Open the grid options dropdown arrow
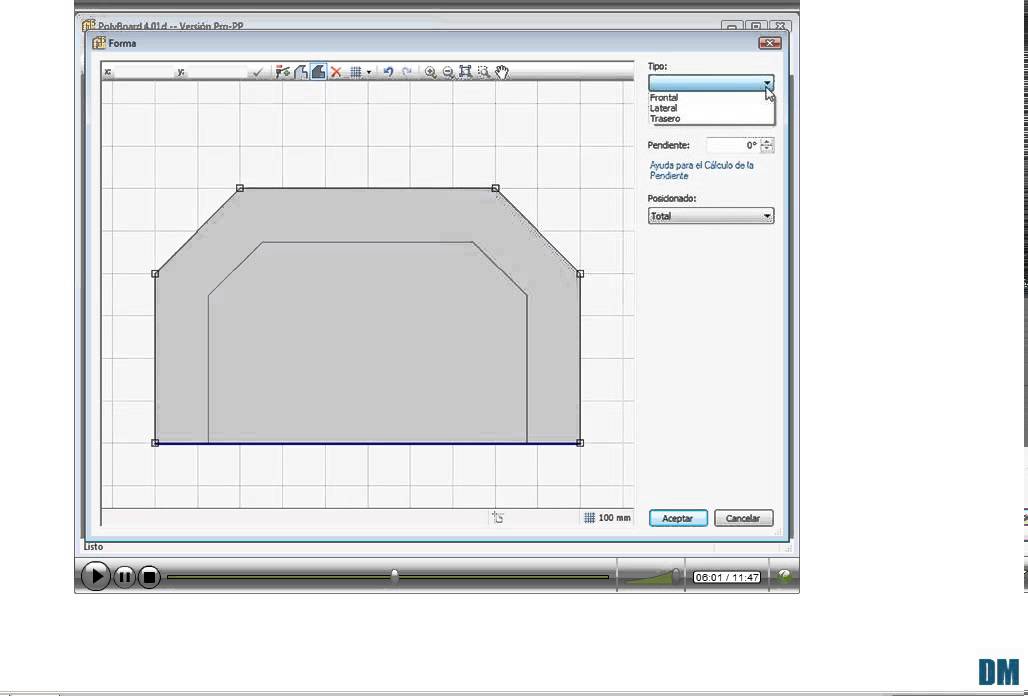 (x=369, y=72)
